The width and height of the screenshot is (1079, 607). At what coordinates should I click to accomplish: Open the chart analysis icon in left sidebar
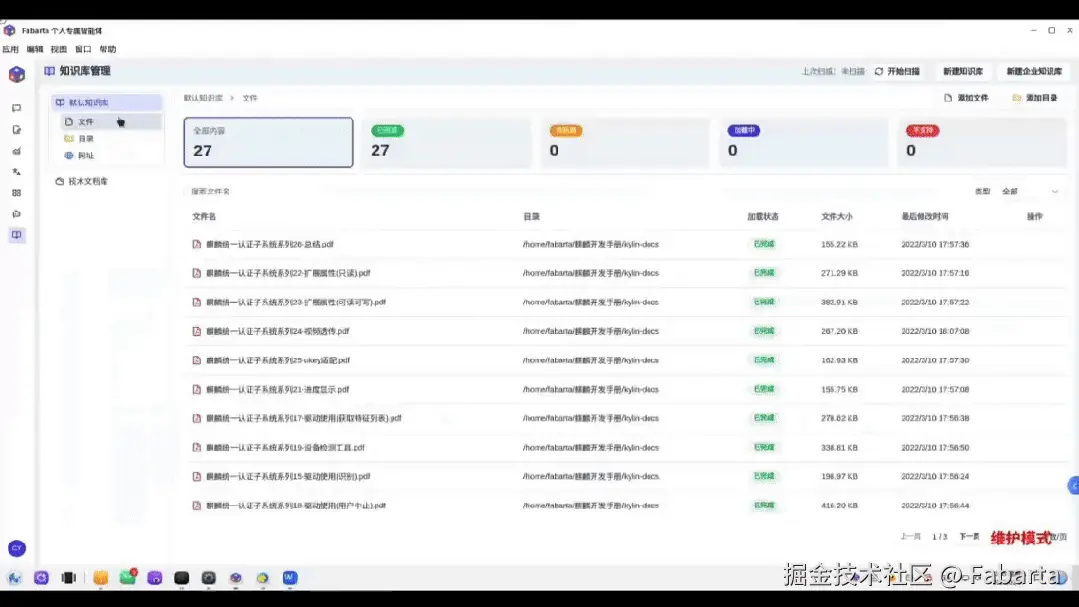[17, 151]
